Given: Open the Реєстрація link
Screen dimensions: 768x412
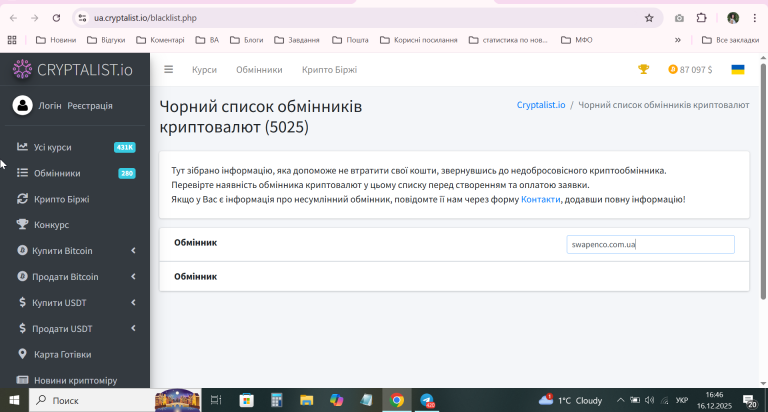Looking at the screenshot, I should [x=90, y=106].
